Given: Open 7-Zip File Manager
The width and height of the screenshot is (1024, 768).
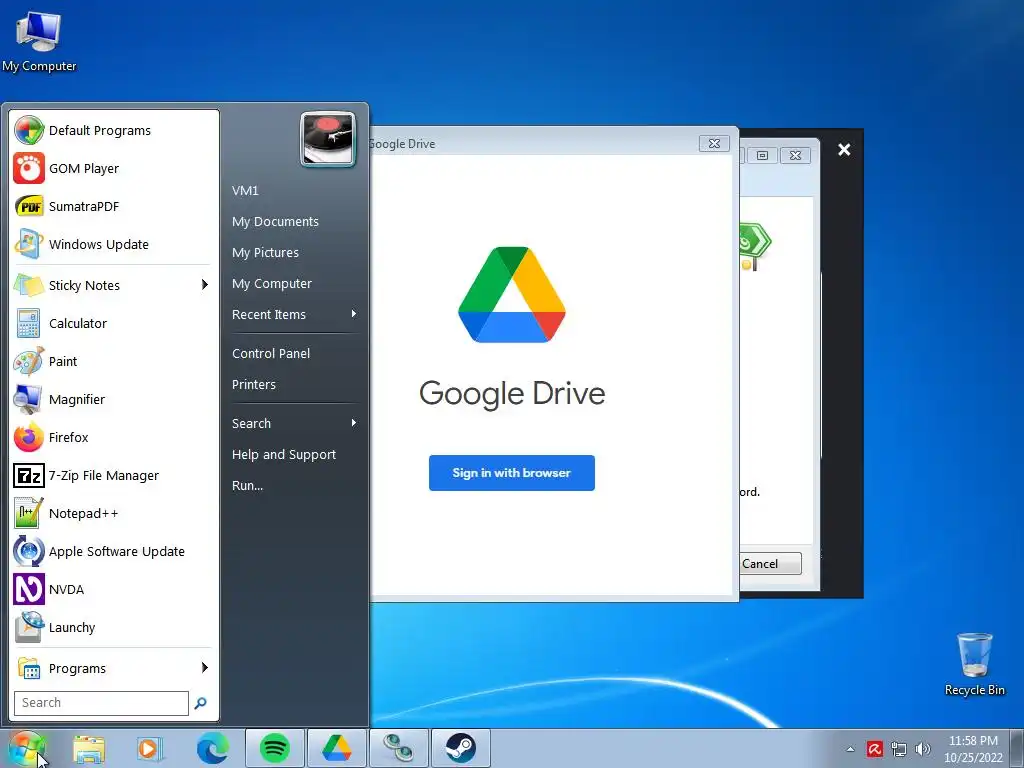Looking at the screenshot, I should pyautogui.click(x=114, y=475).
